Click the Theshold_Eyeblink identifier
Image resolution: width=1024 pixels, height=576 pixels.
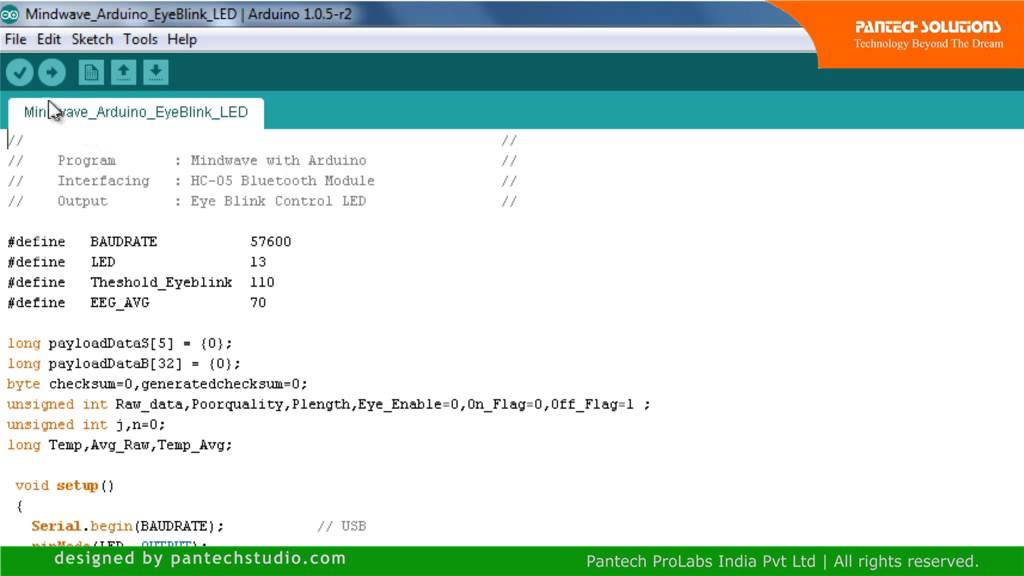[x=161, y=282]
